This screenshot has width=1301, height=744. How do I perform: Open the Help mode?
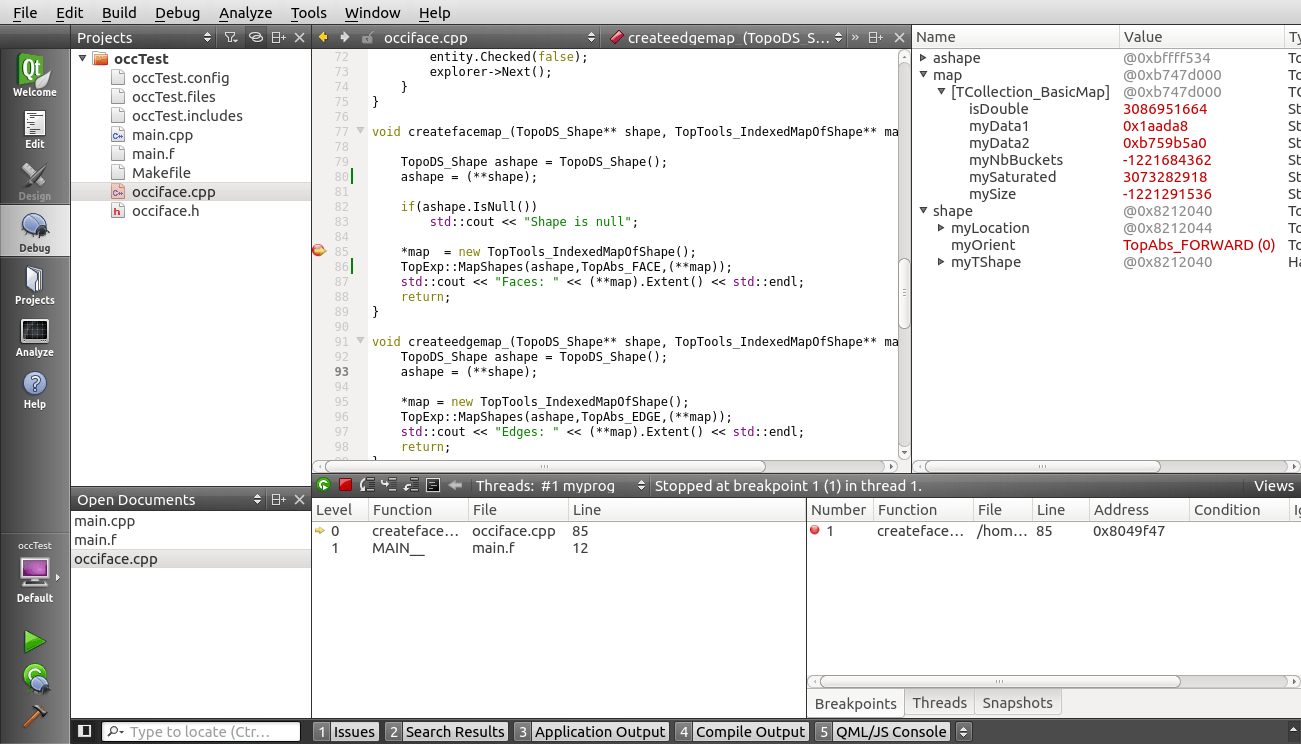pyautogui.click(x=35, y=387)
